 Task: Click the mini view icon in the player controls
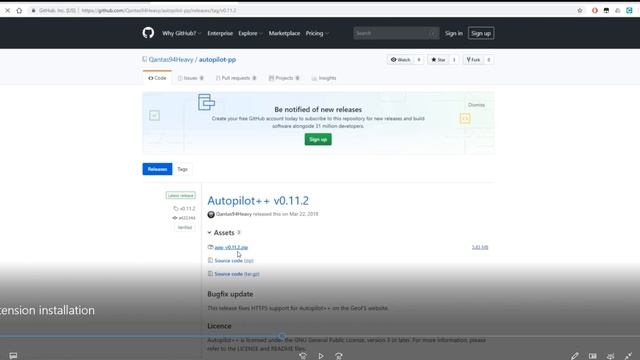[593, 356]
